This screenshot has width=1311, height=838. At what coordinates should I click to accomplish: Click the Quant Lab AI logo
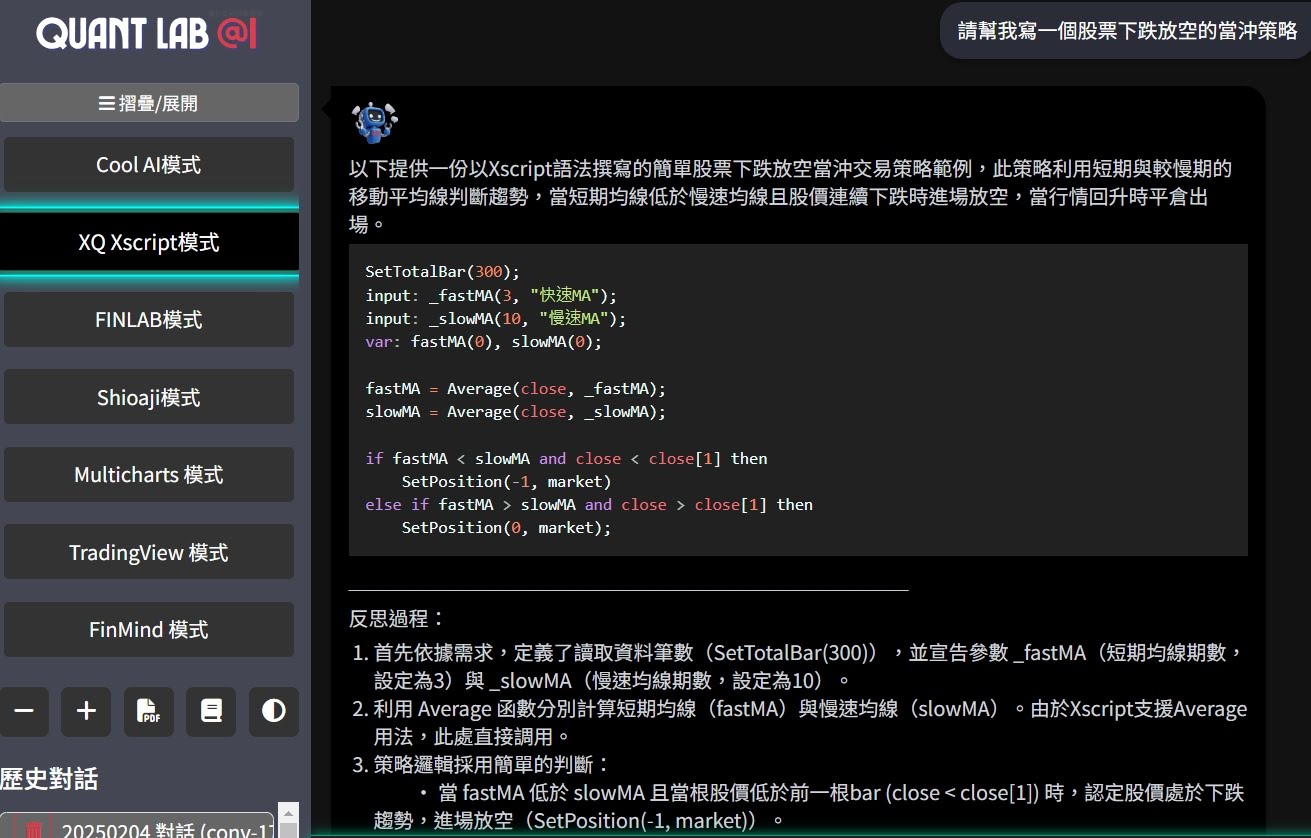[147, 33]
